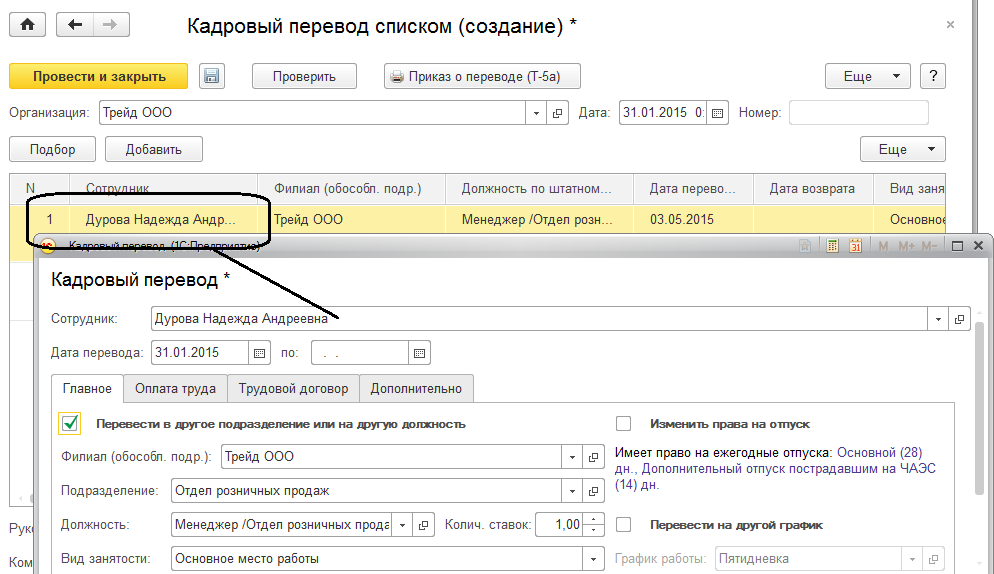Click the Филиал (обособл. подр.) column header
Screen dimensions: 994x574
pyautogui.click(x=351, y=188)
